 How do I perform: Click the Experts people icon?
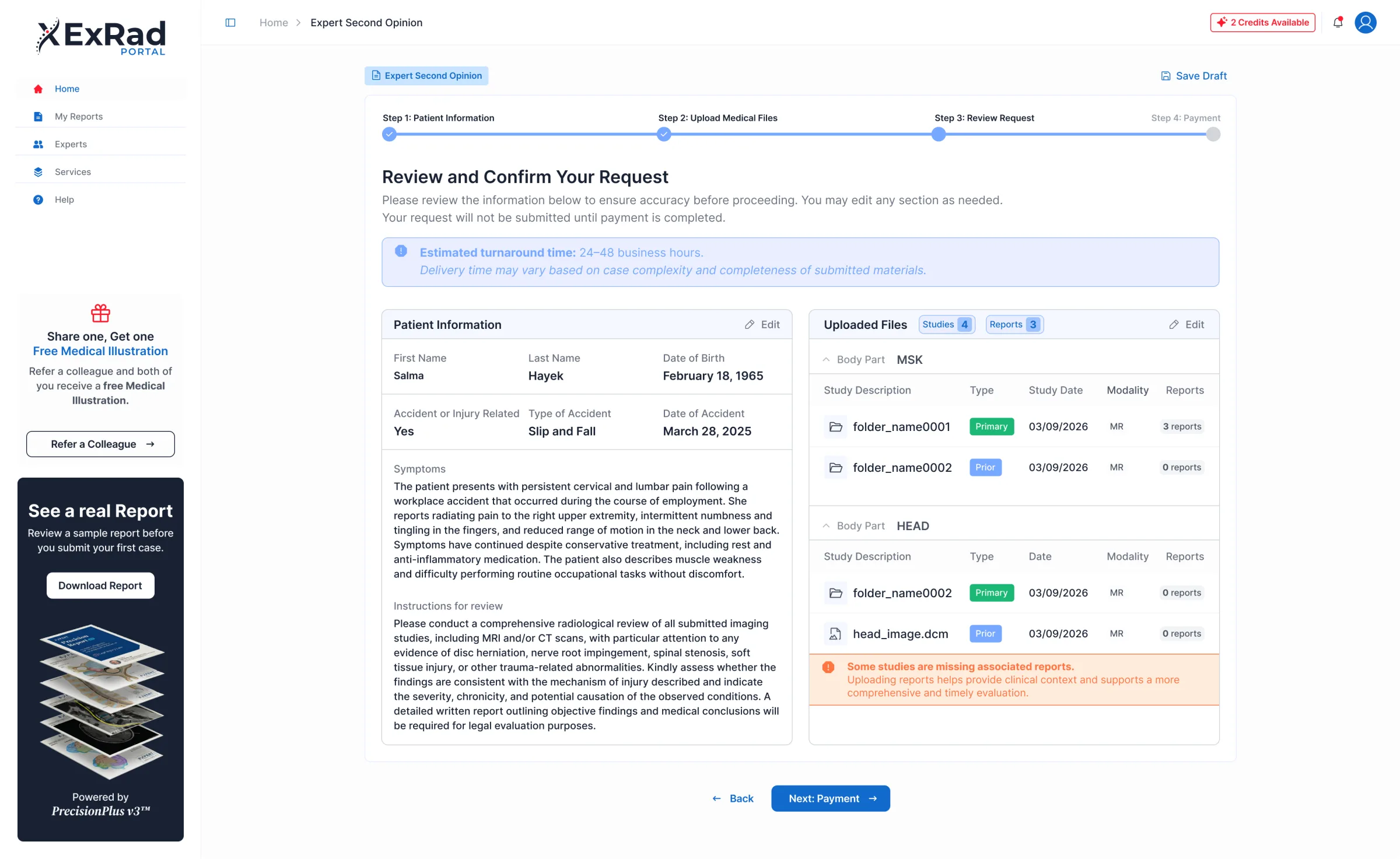point(38,145)
